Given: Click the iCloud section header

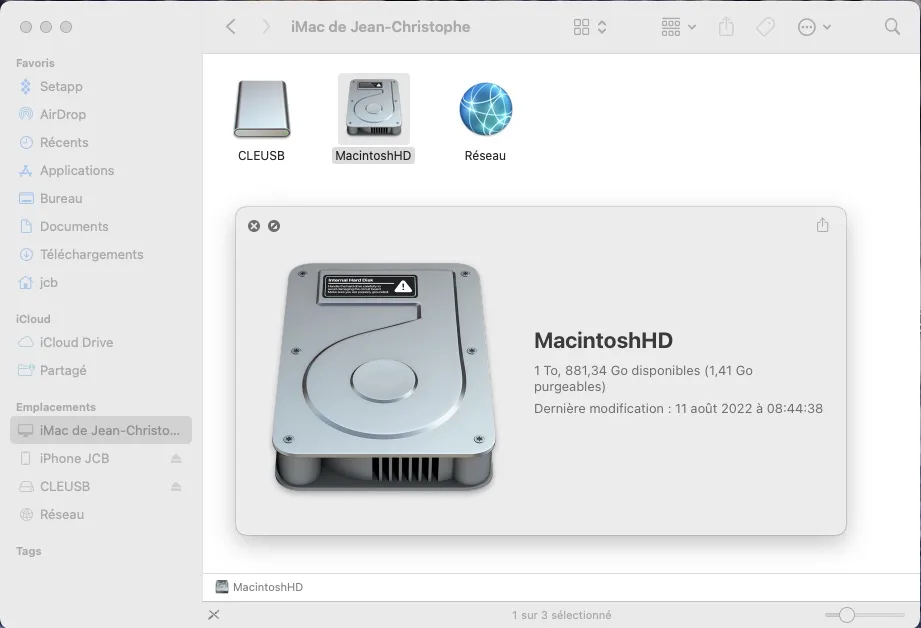Looking at the screenshot, I should [33, 319].
